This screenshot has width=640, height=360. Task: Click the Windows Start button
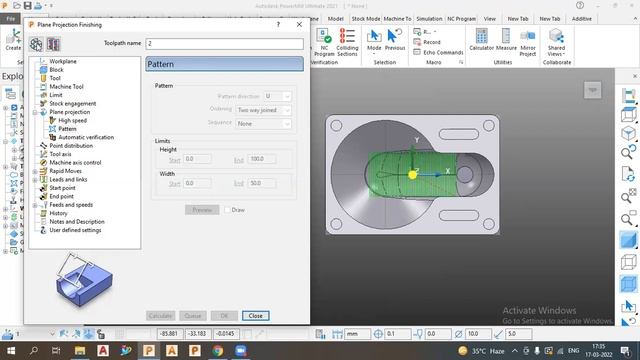11,351
